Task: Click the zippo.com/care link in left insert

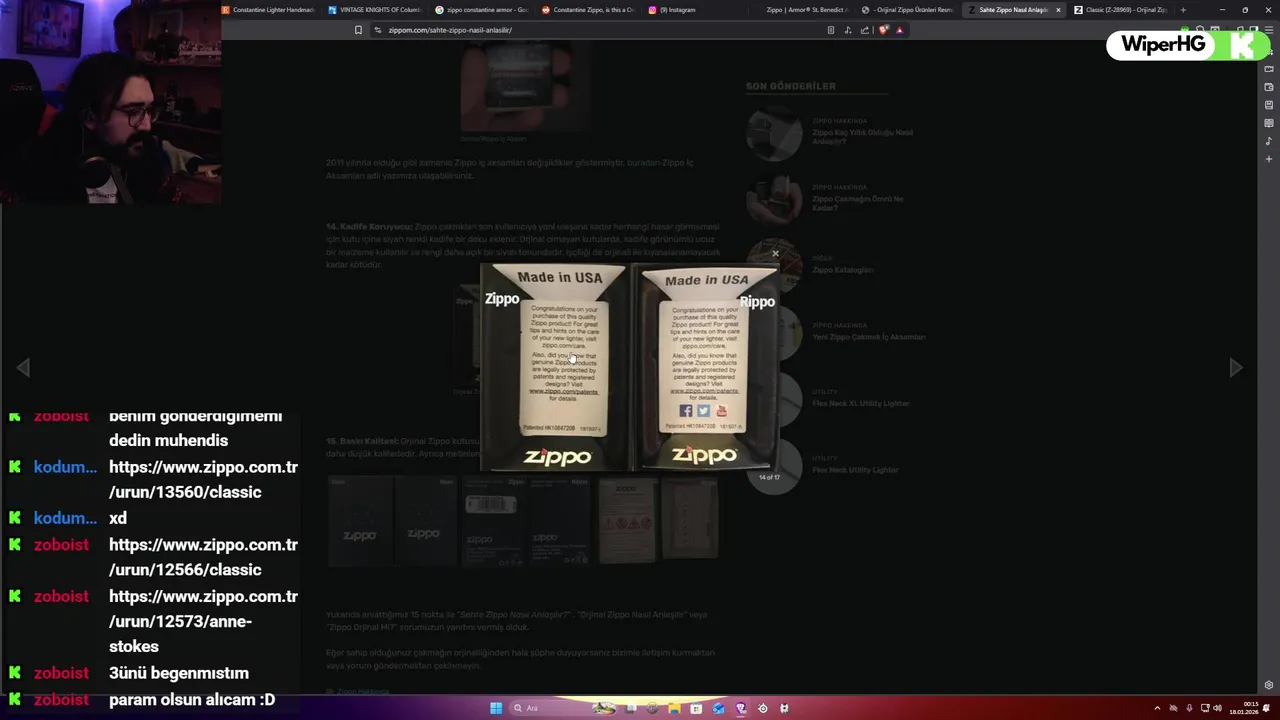Action: pyautogui.click(x=563, y=346)
